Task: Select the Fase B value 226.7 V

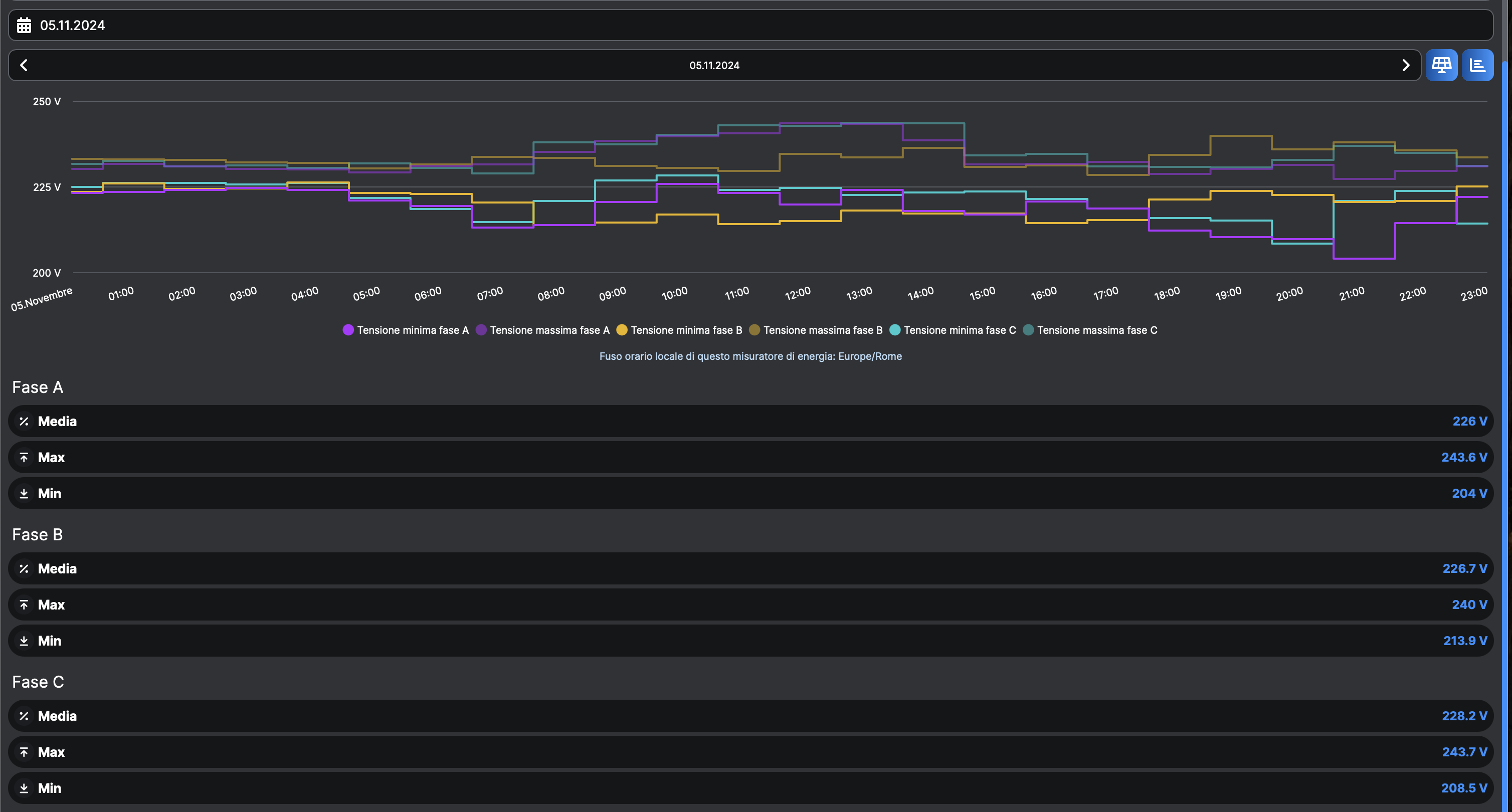Action: click(x=1465, y=568)
